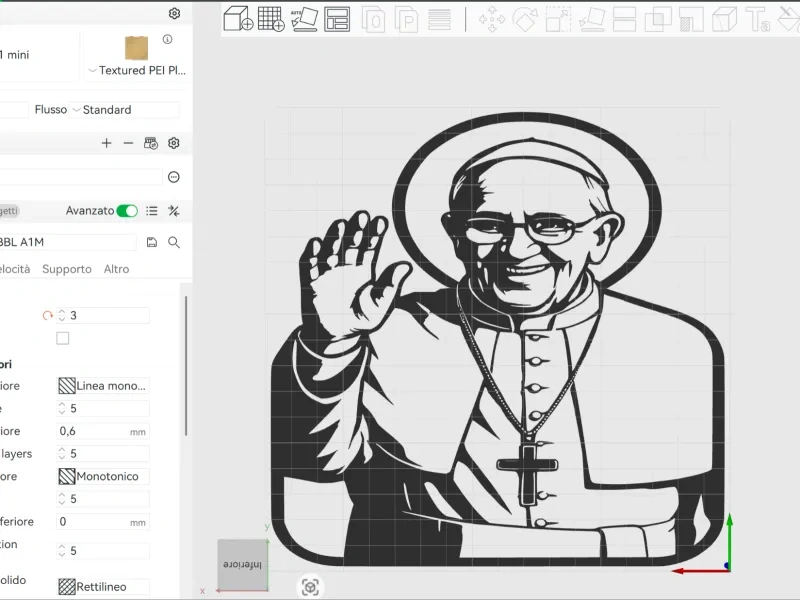Click the view mode icon below the canvas

310,587
